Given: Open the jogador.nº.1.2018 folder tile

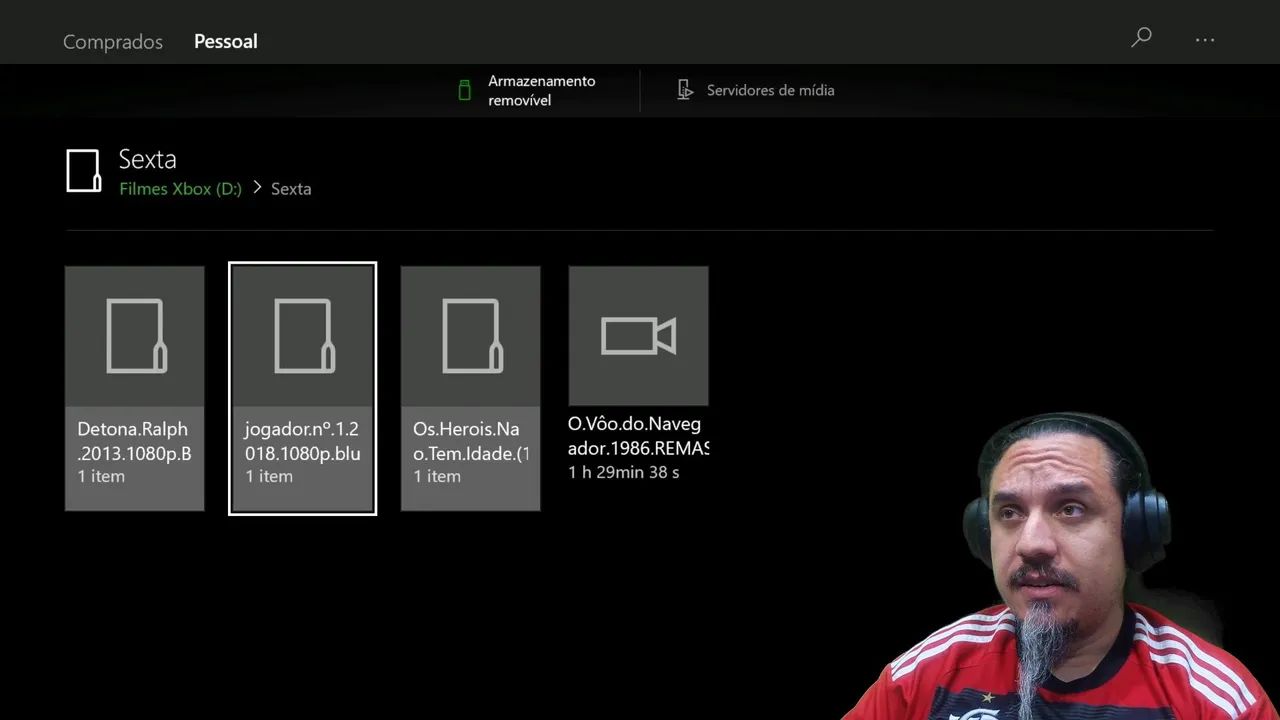Looking at the screenshot, I should (303, 388).
